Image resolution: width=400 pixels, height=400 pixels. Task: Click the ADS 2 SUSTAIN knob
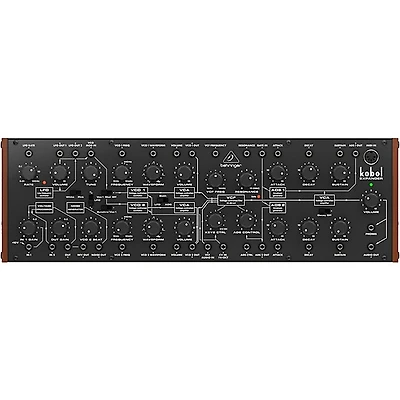[x=339, y=228]
